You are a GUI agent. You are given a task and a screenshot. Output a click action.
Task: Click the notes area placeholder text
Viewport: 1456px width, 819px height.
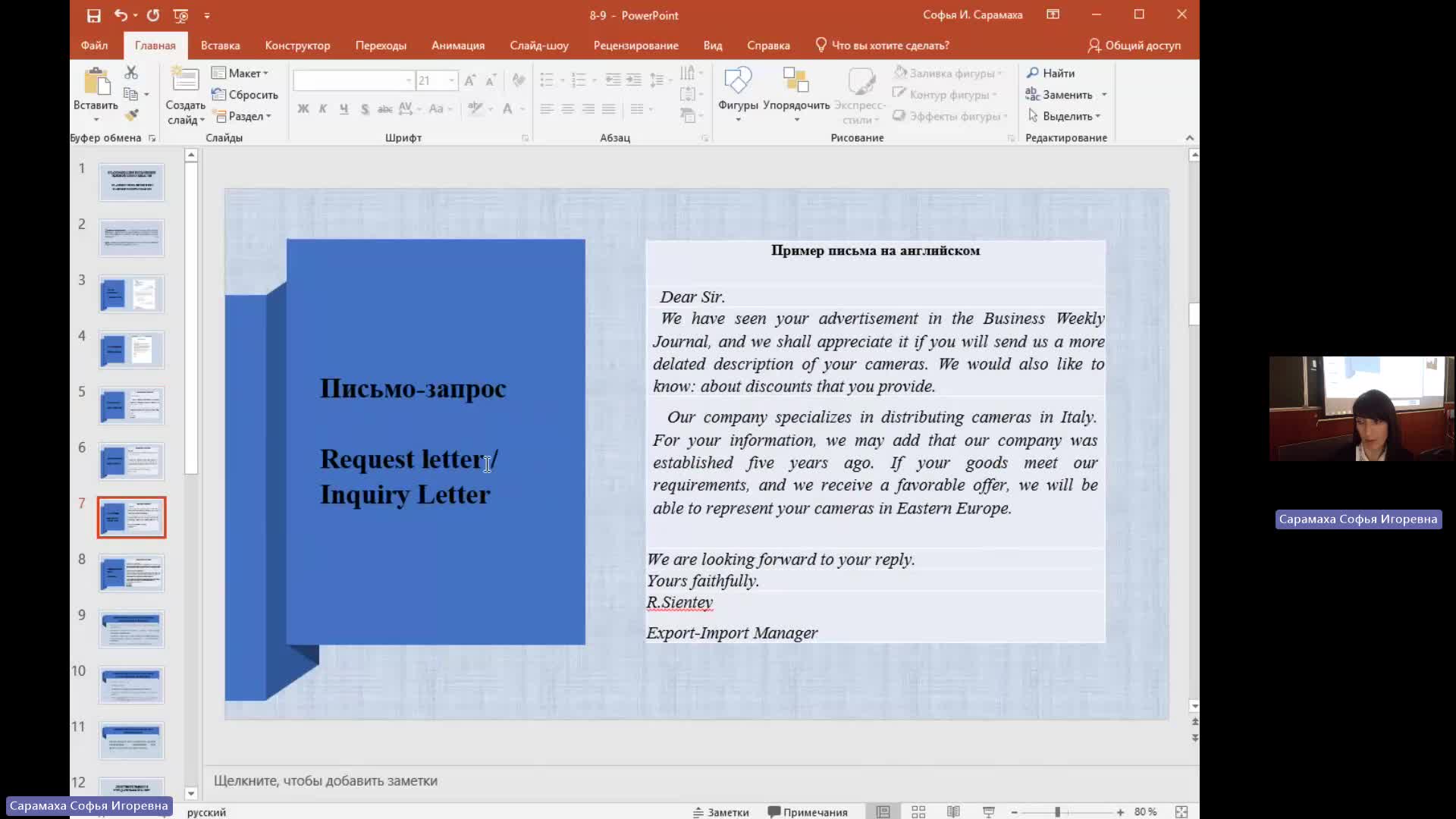(325, 780)
